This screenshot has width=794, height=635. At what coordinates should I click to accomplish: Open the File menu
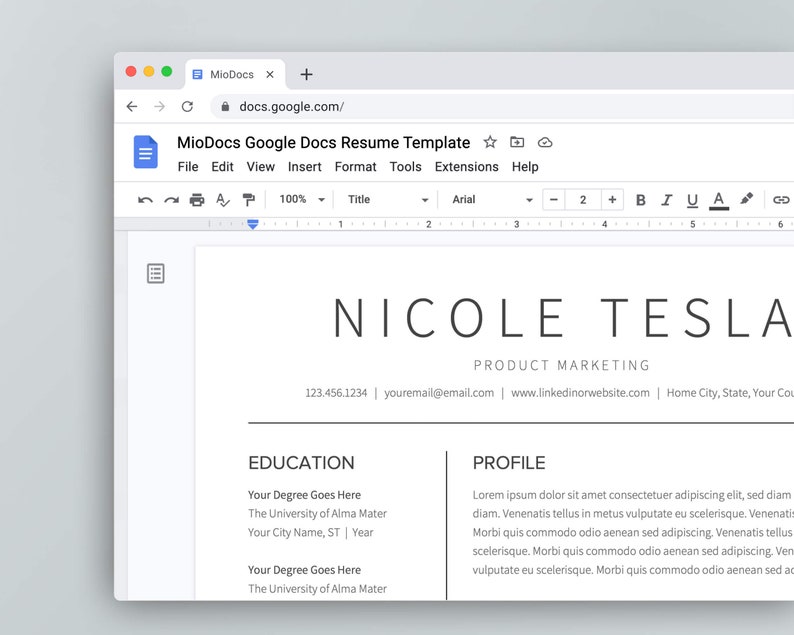pos(188,167)
